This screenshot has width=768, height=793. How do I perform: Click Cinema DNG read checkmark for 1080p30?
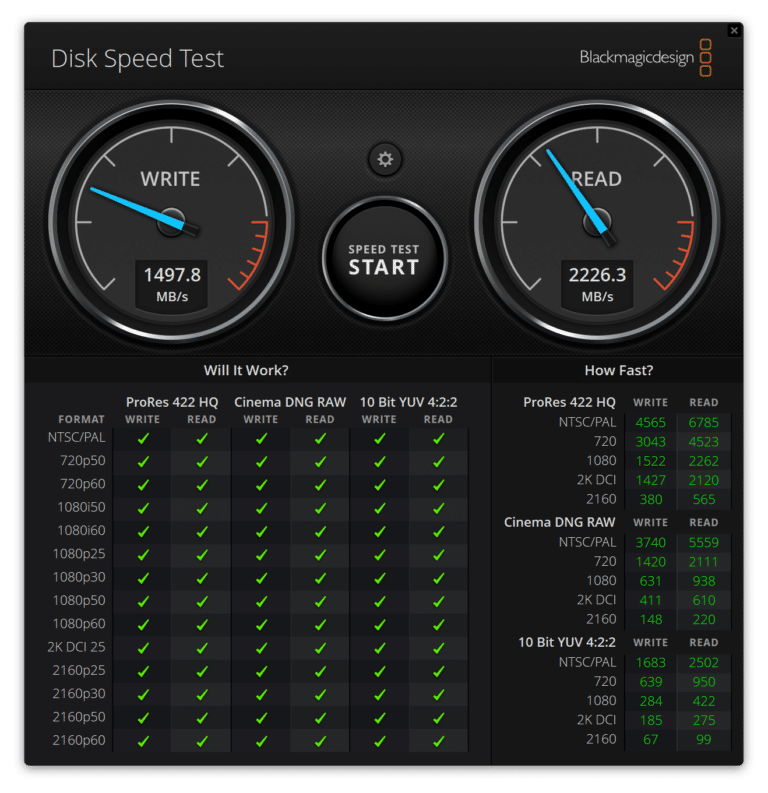[x=320, y=578]
